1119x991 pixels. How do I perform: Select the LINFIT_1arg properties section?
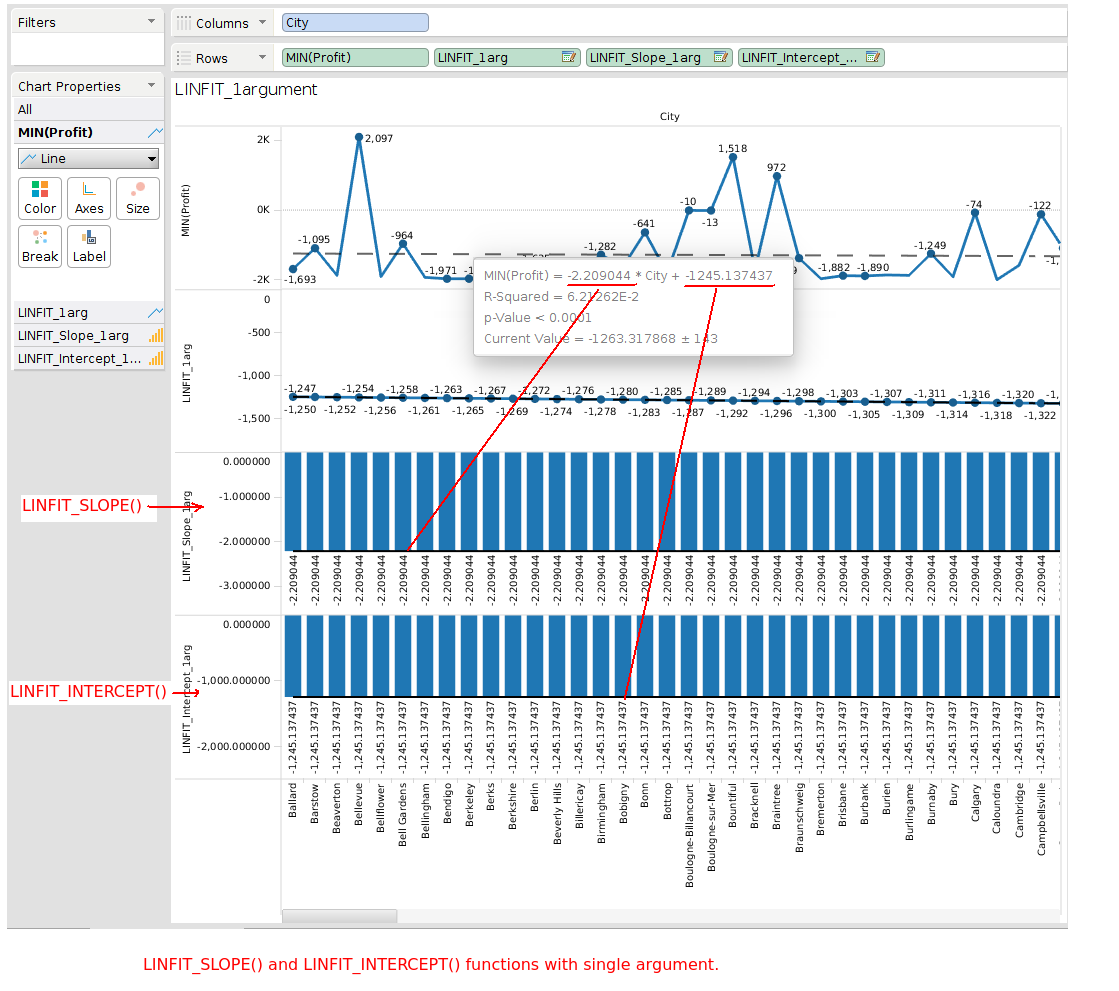(88, 312)
